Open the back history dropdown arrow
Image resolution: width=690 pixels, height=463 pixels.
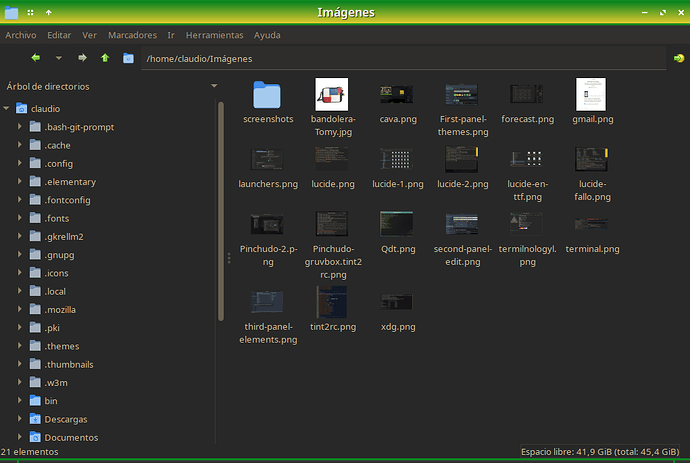(x=59, y=58)
